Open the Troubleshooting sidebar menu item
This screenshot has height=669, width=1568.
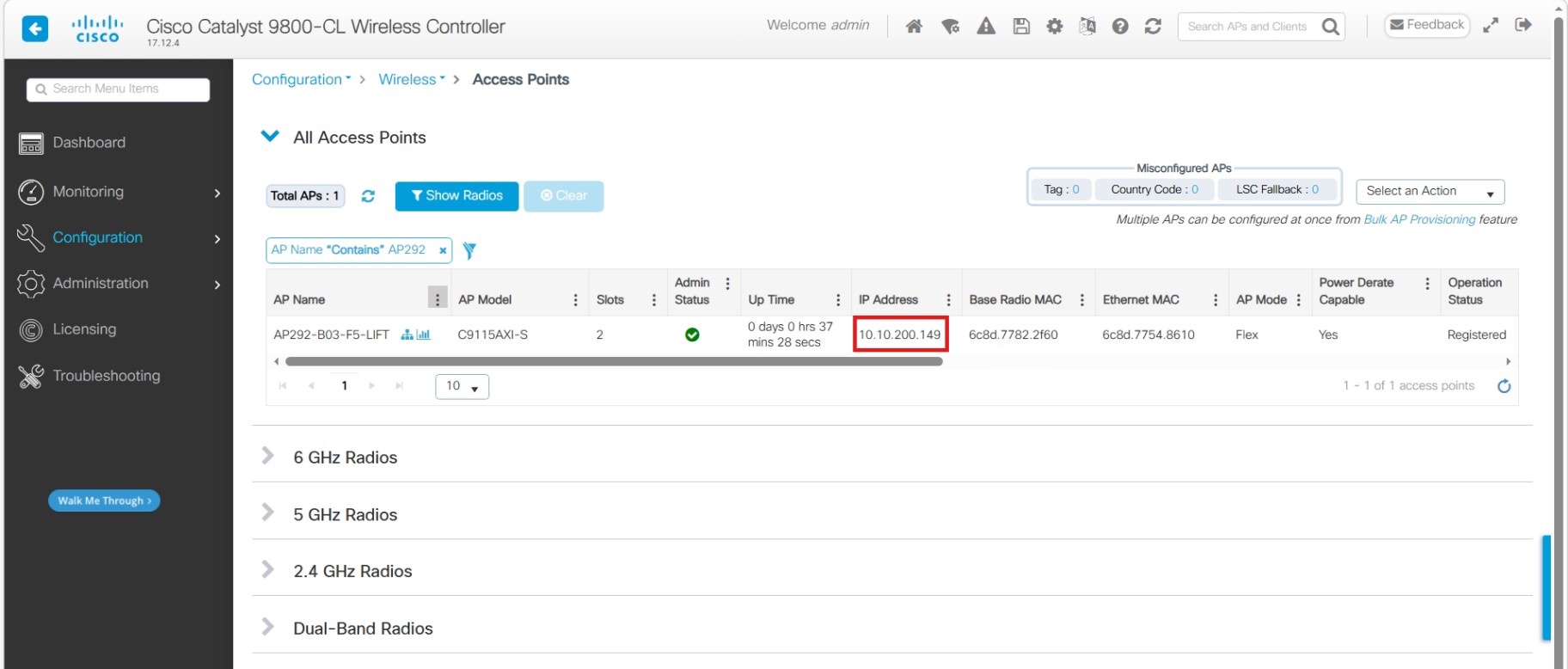[x=107, y=376]
